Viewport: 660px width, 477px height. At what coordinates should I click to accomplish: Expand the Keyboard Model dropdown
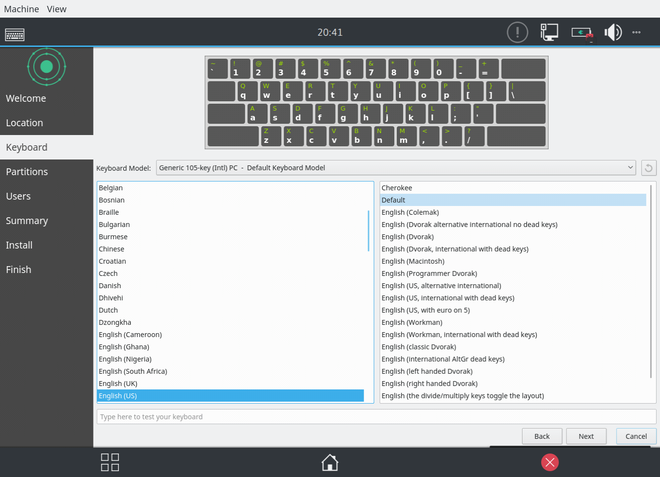395,167
